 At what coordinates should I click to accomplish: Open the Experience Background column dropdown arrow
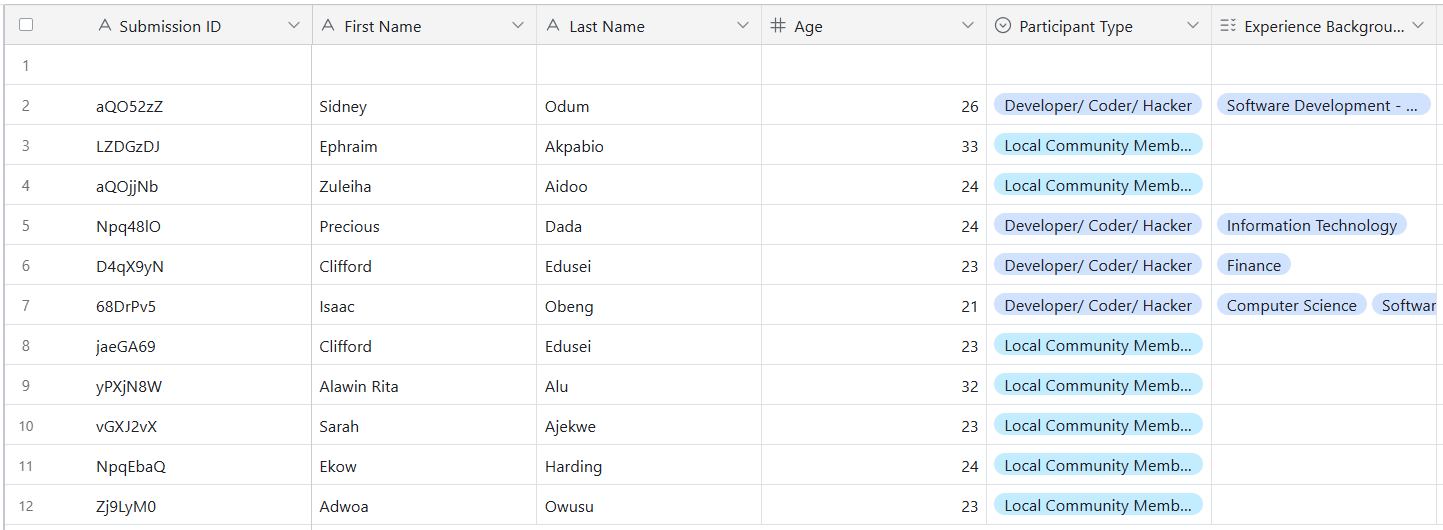(1418, 26)
